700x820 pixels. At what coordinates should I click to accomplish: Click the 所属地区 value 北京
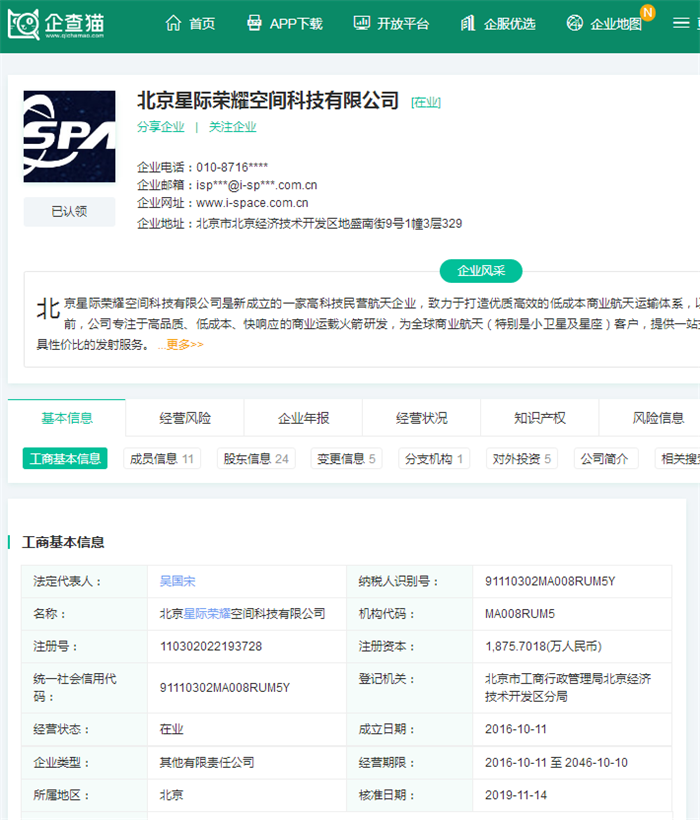171,795
